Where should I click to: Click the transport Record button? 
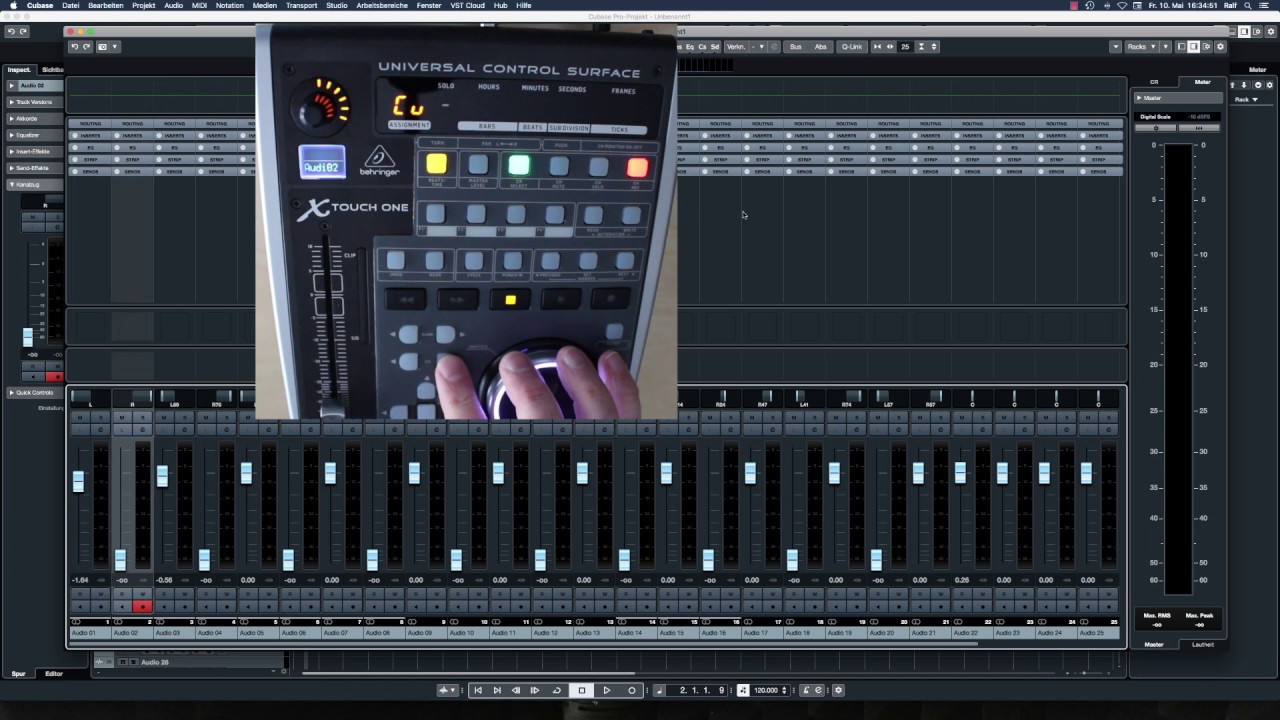click(632, 690)
